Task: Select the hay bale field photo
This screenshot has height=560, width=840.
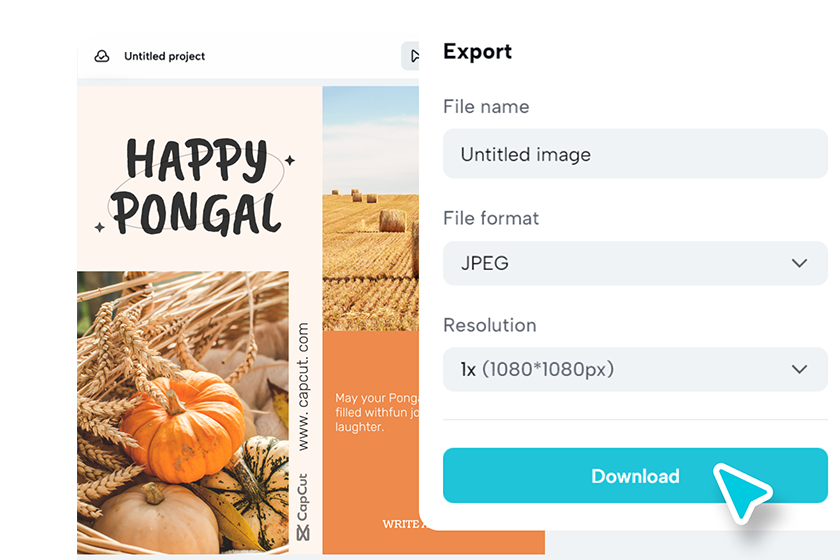Action: pos(371,208)
